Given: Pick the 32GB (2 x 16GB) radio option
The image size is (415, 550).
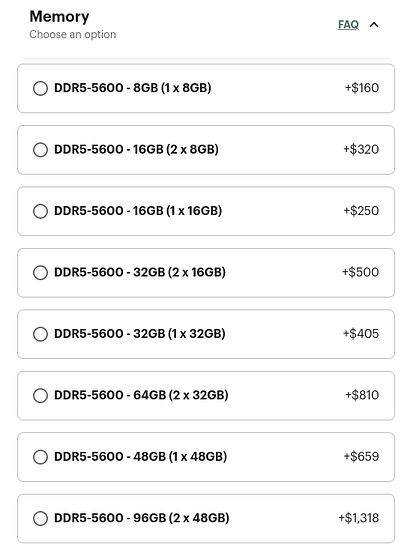Looking at the screenshot, I should 40,273.
